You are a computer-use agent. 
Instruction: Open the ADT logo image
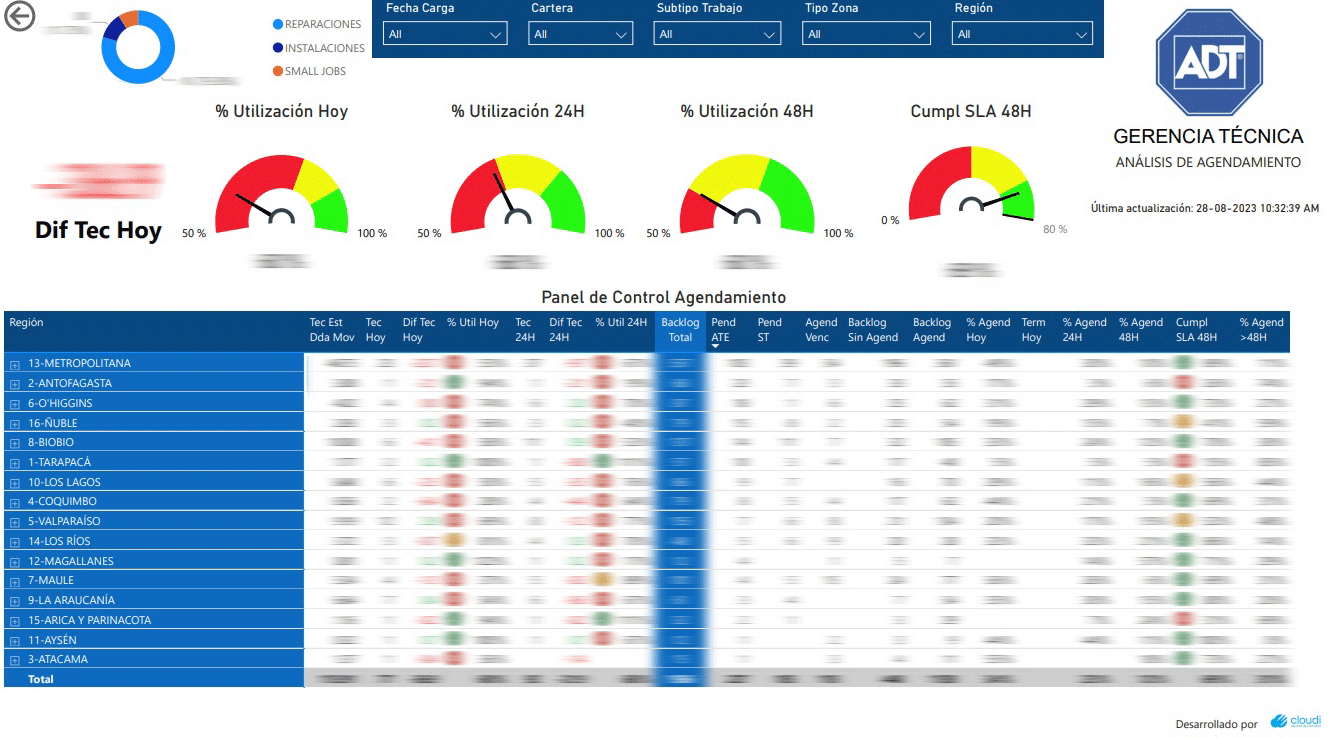pos(1208,65)
